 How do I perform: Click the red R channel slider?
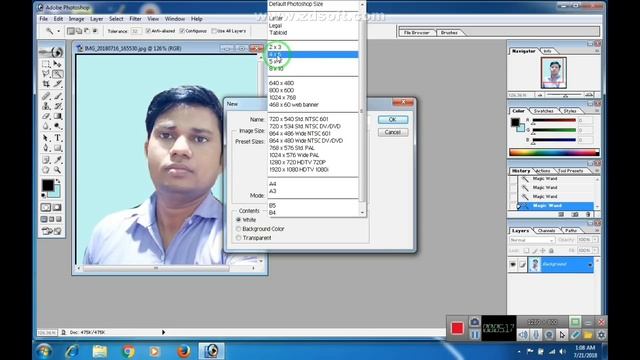[x=554, y=121]
